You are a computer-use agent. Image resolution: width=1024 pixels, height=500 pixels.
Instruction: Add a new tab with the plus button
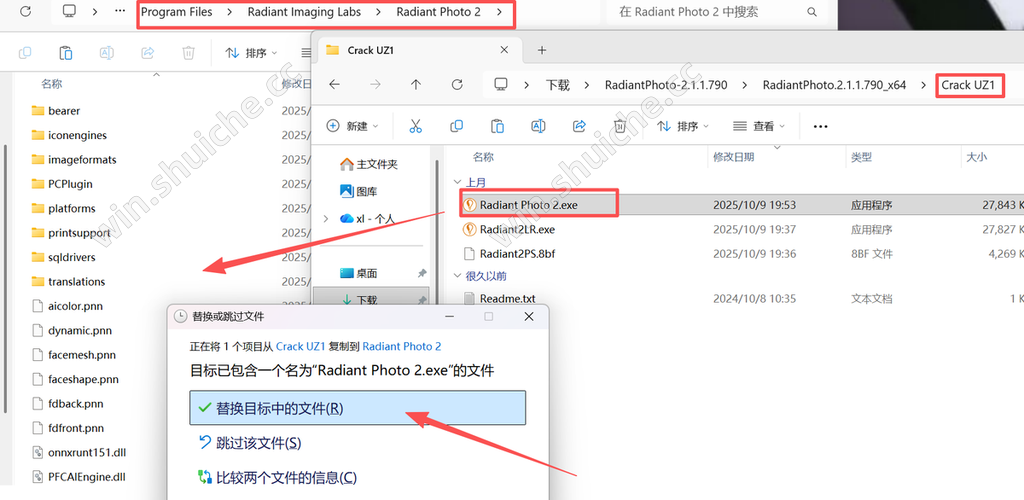[x=542, y=50]
